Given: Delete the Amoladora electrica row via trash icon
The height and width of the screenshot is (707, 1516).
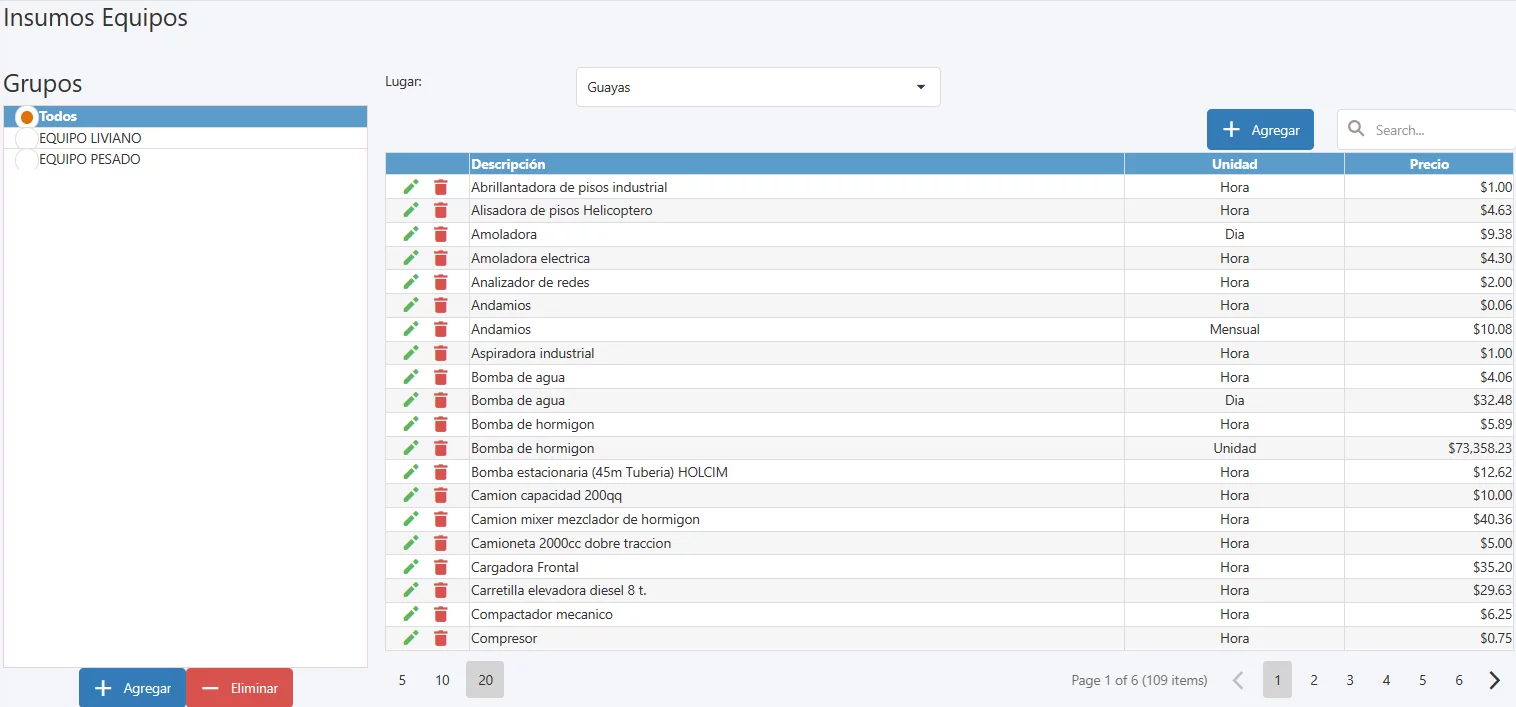Looking at the screenshot, I should [441, 258].
